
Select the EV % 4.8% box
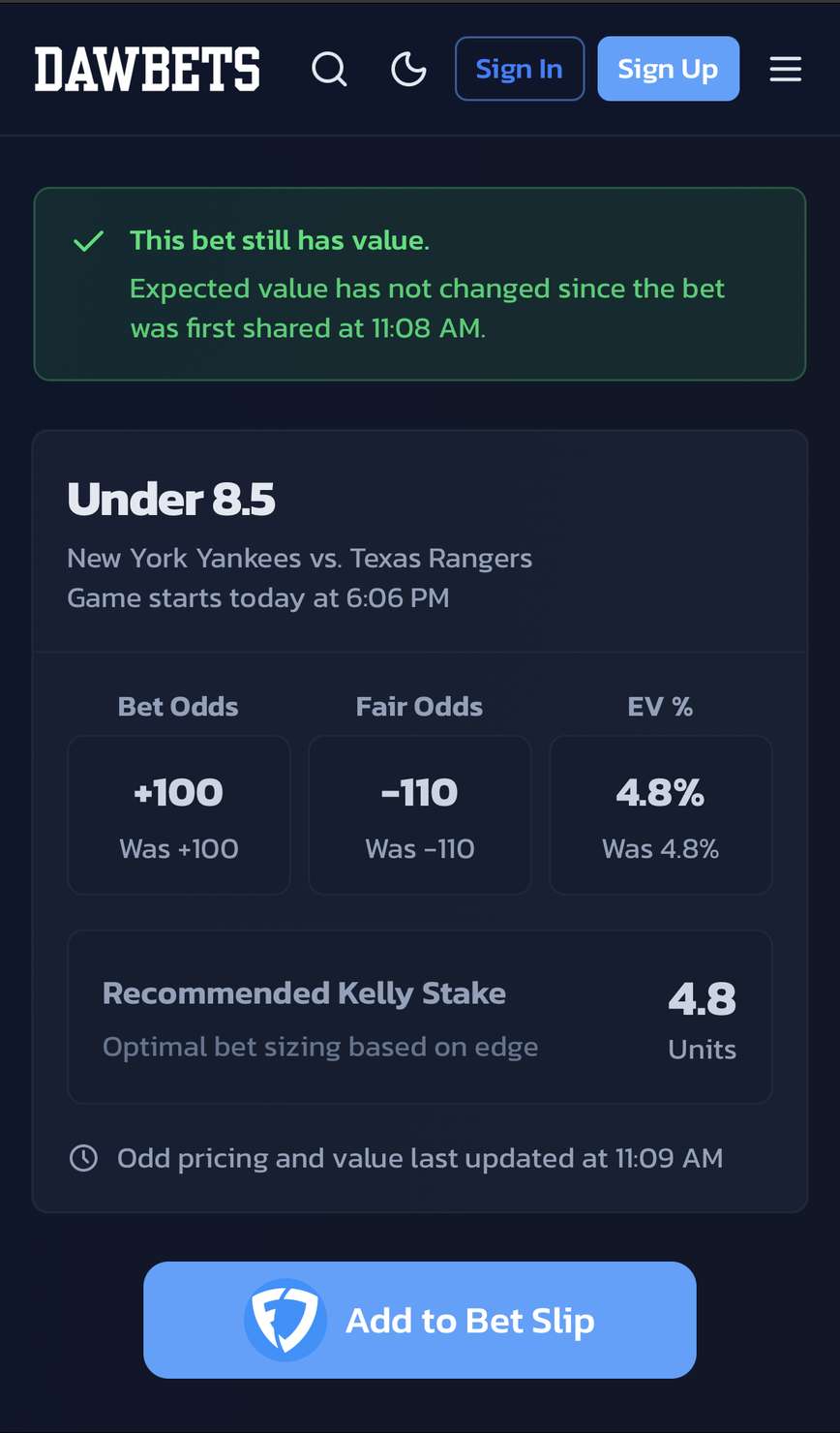click(660, 814)
